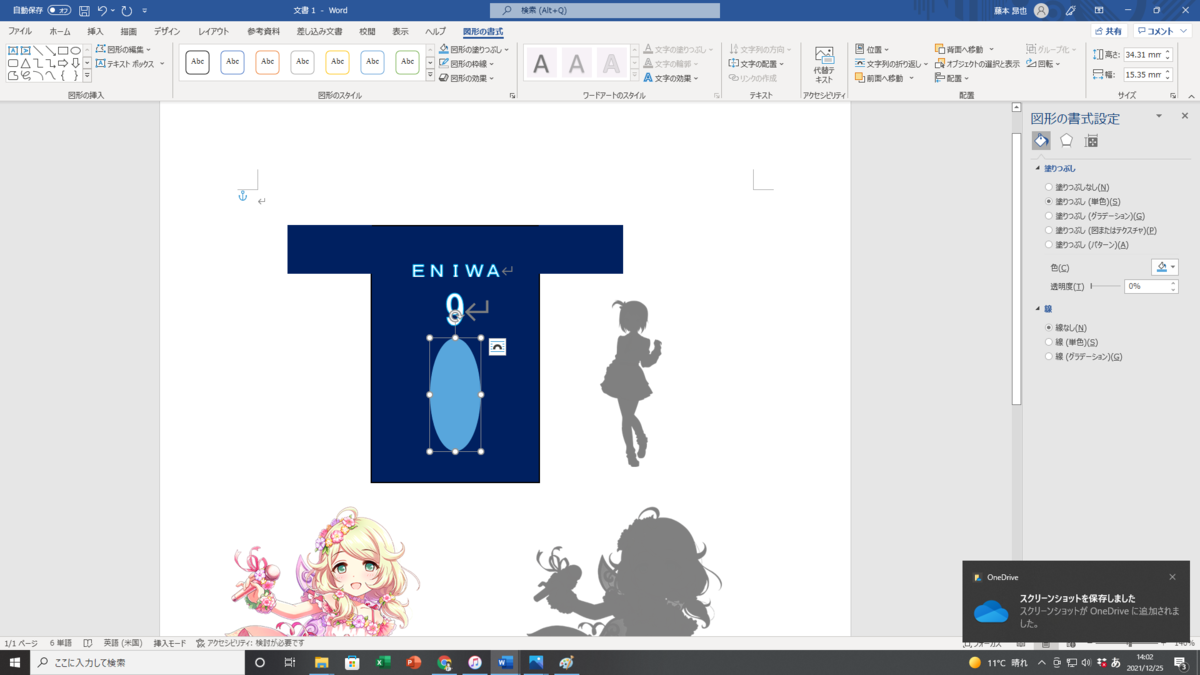
Task: Click the pen/coming soon icon in title bar
Action: pos(1071,10)
